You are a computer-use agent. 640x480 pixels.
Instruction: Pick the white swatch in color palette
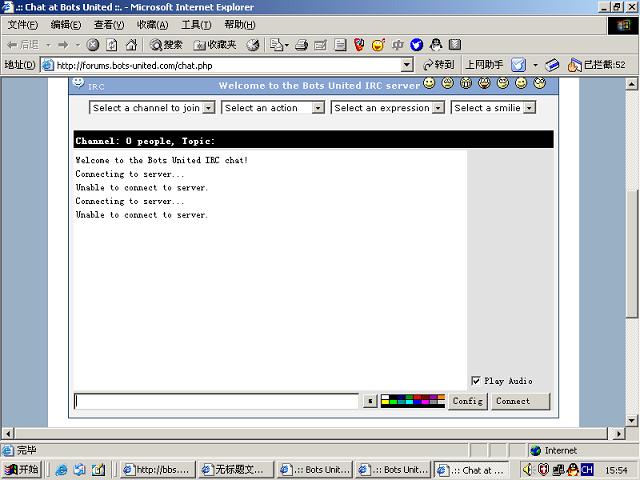[385, 397]
